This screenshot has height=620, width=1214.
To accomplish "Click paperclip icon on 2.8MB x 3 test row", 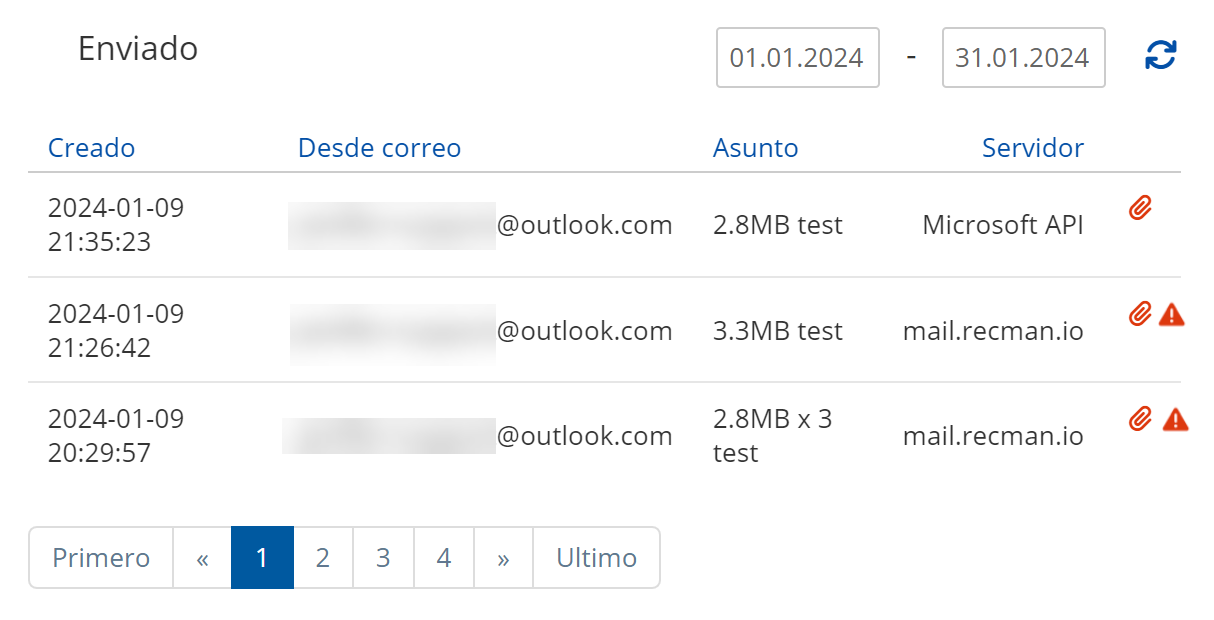I will [1140, 419].
